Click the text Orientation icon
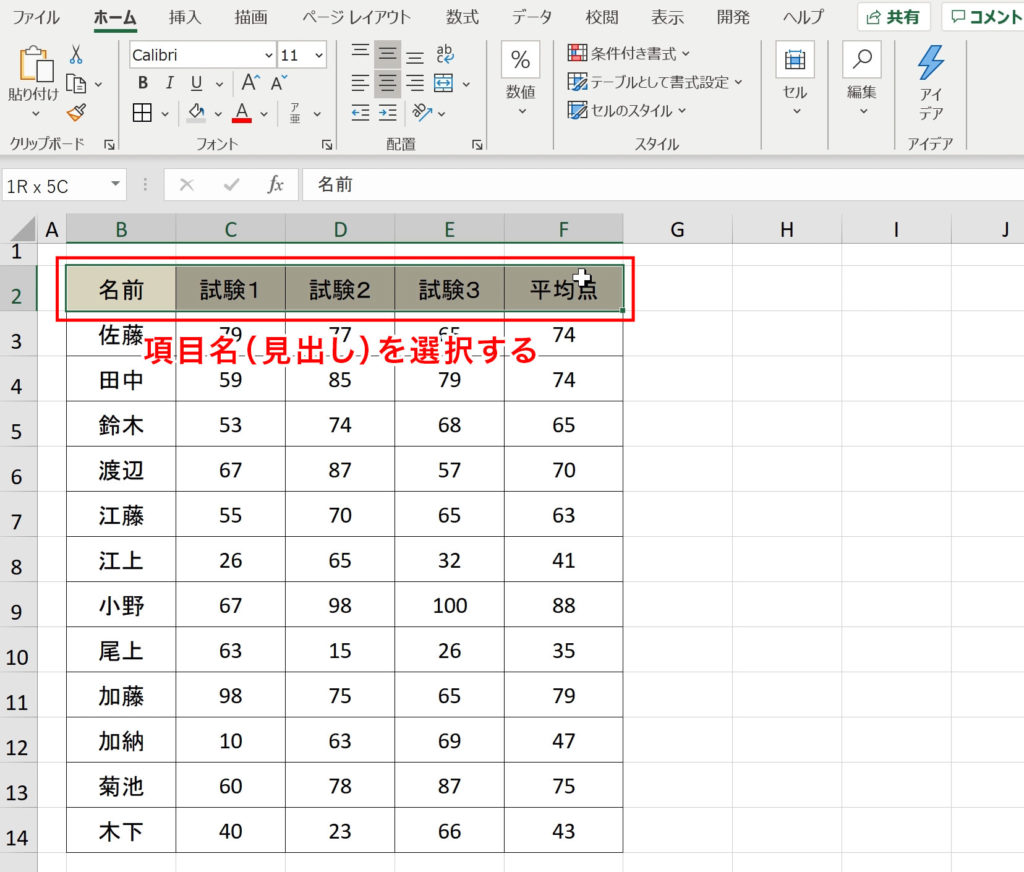The width and height of the screenshot is (1024, 872). [x=422, y=113]
